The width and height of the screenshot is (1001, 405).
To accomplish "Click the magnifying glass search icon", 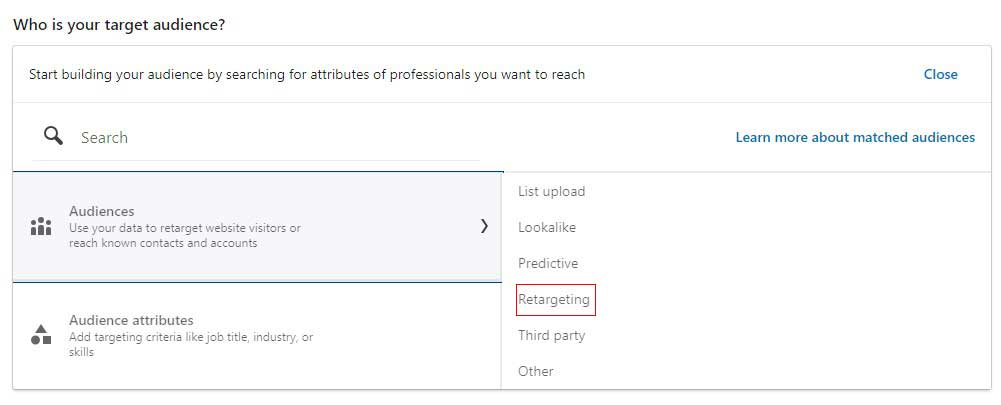I will [x=54, y=135].
